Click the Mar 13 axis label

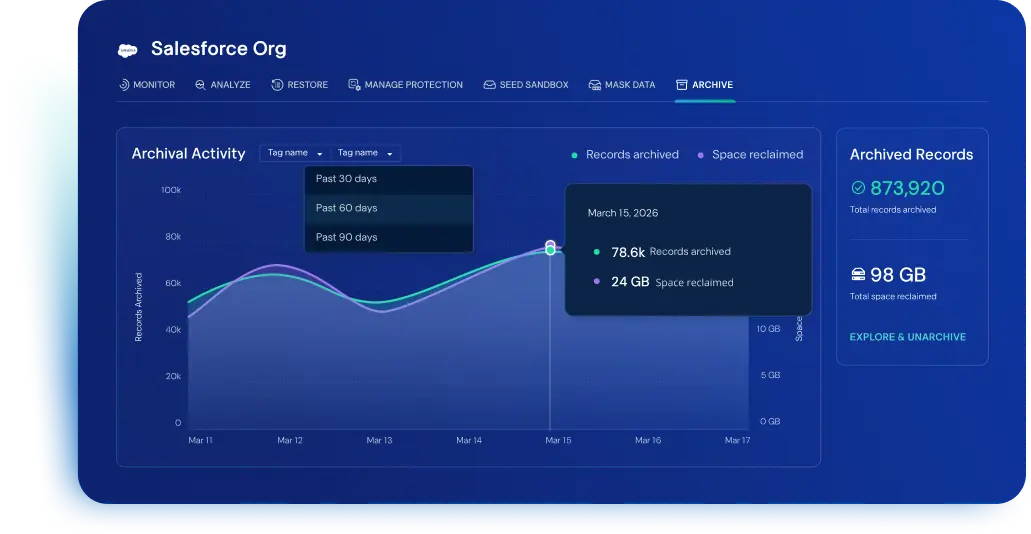tap(379, 441)
